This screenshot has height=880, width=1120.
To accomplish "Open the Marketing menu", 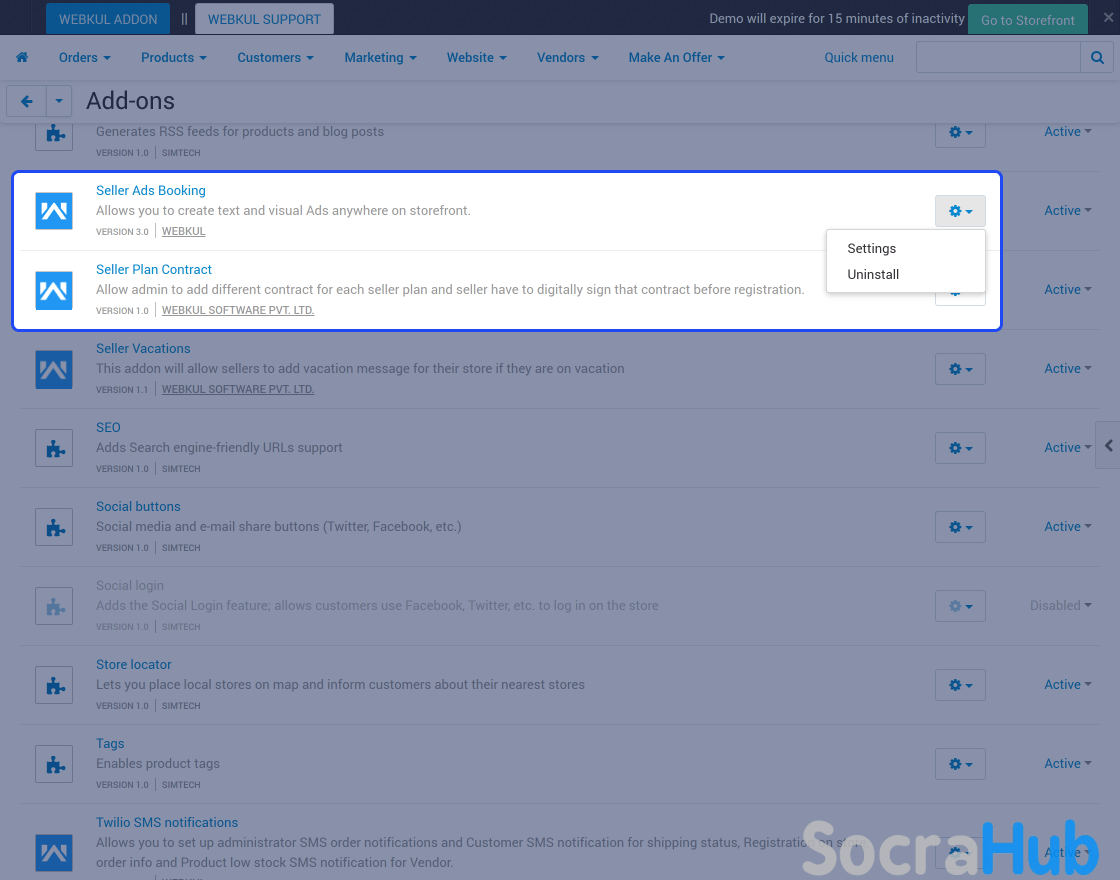I will 380,57.
